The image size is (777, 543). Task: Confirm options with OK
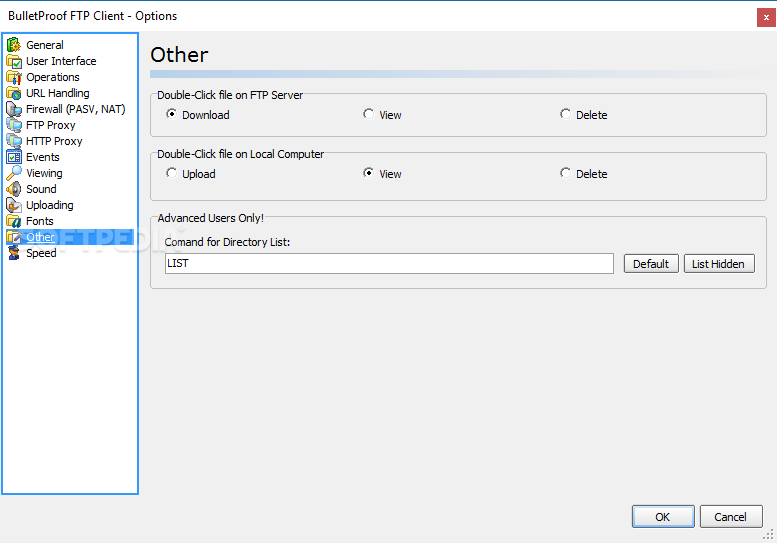point(663,517)
